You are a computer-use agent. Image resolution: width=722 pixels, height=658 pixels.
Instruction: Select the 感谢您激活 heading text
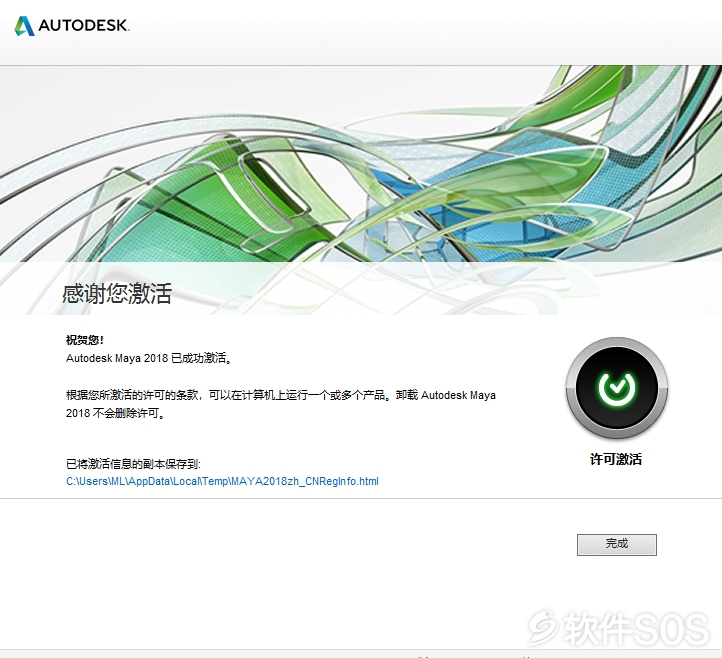pyautogui.click(x=117, y=293)
